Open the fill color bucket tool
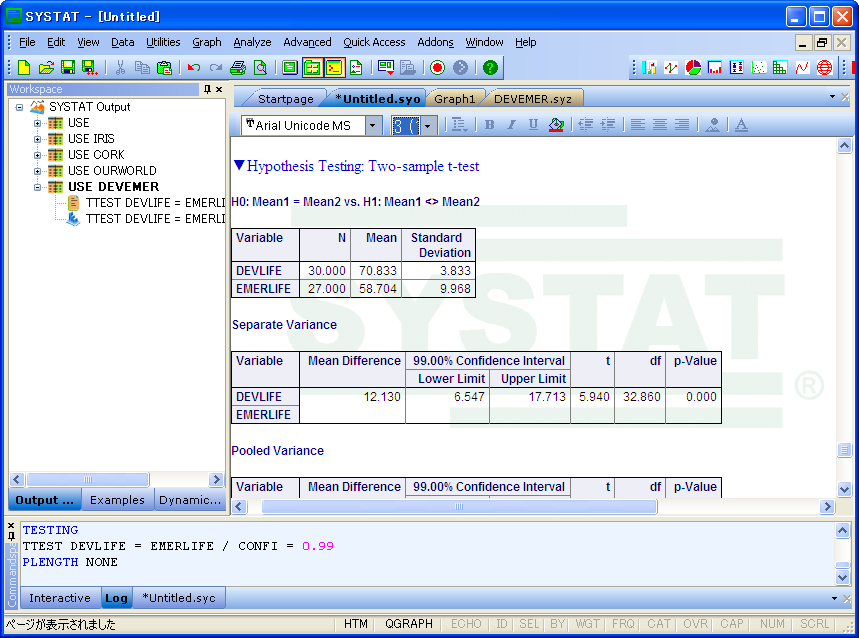 click(556, 125)
